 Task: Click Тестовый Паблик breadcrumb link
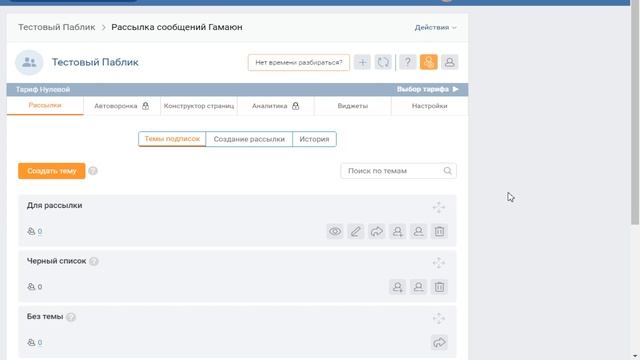57,27
